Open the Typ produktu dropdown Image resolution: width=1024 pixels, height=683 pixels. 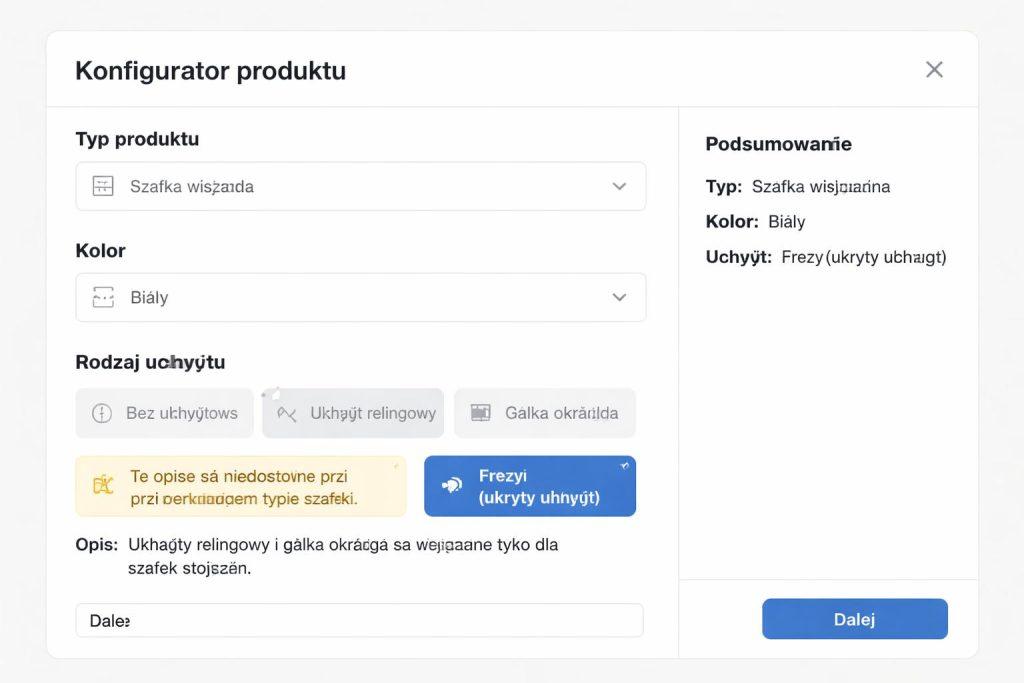click(360, 186)
